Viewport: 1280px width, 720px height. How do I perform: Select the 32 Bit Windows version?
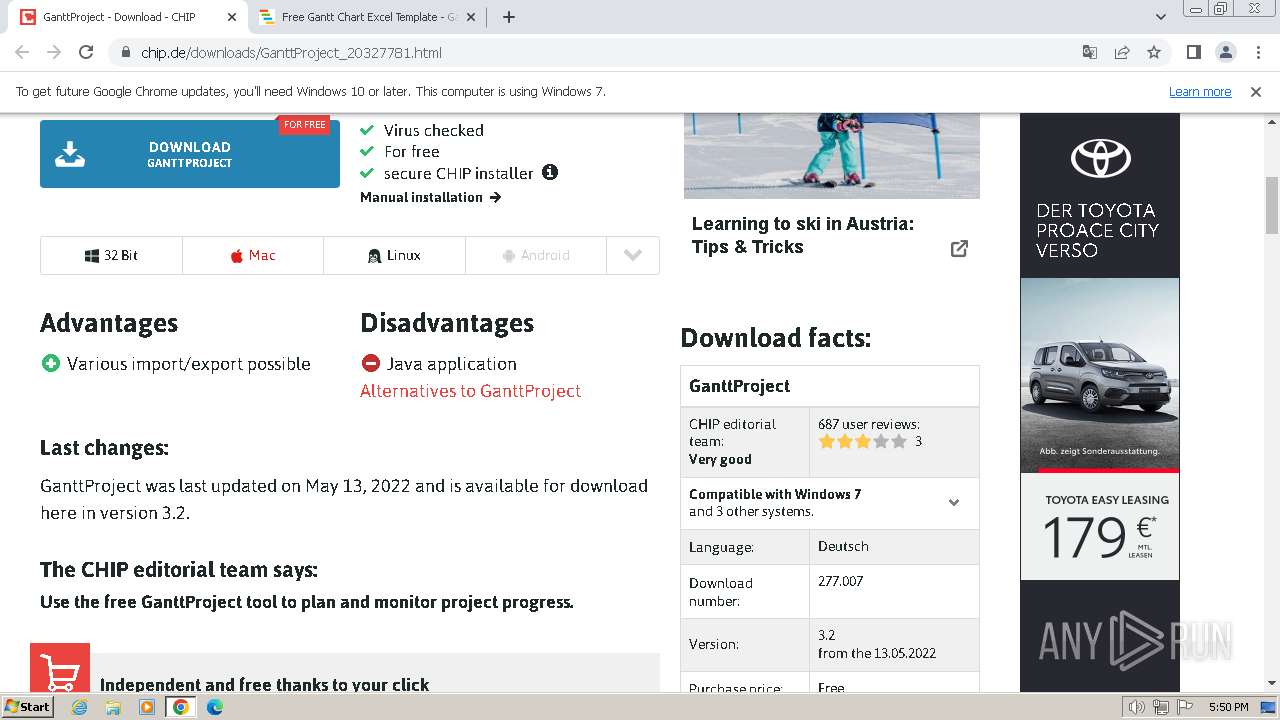click(x=111, y=255)
